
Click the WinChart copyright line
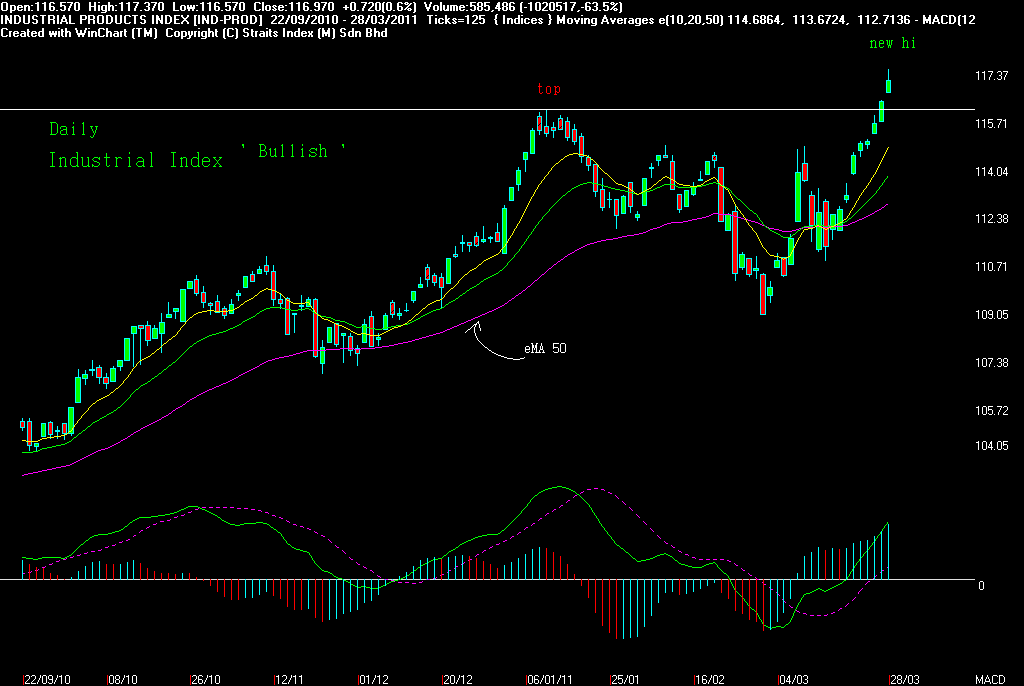point(194,33)
